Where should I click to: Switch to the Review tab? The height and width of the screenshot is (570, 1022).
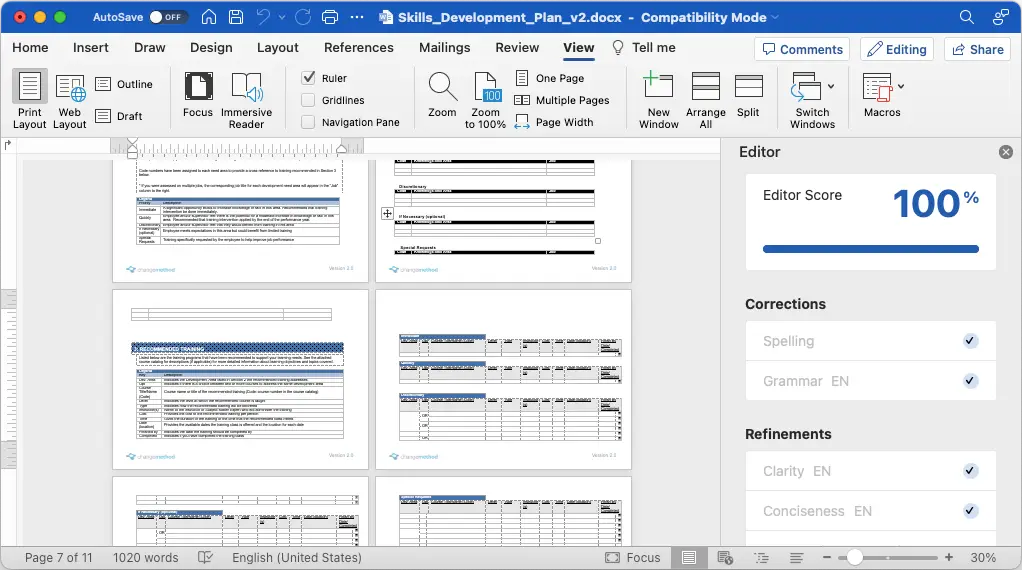(517, 48)
